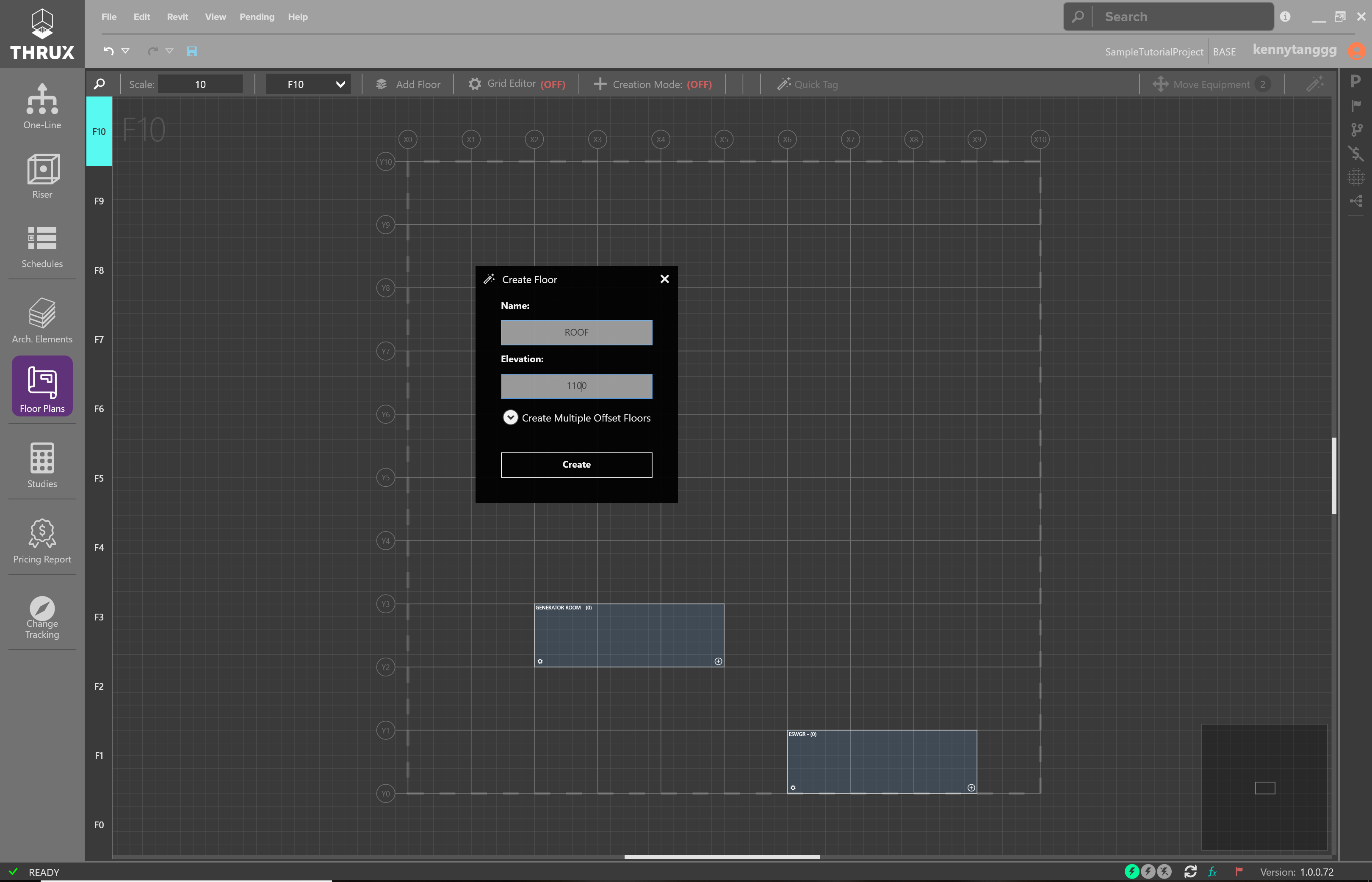
Task: Click the Create button
Action: [576, 464]
